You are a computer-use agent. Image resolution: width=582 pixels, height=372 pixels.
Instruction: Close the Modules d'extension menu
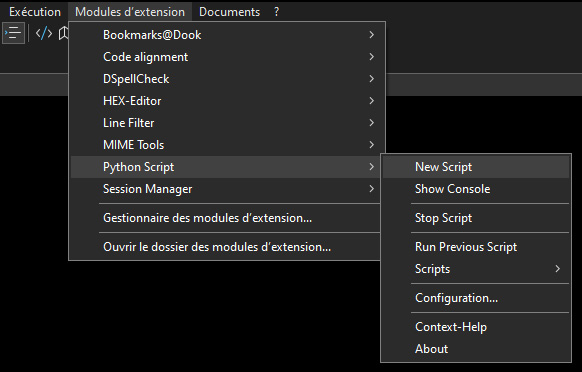(x=130, y=12)
